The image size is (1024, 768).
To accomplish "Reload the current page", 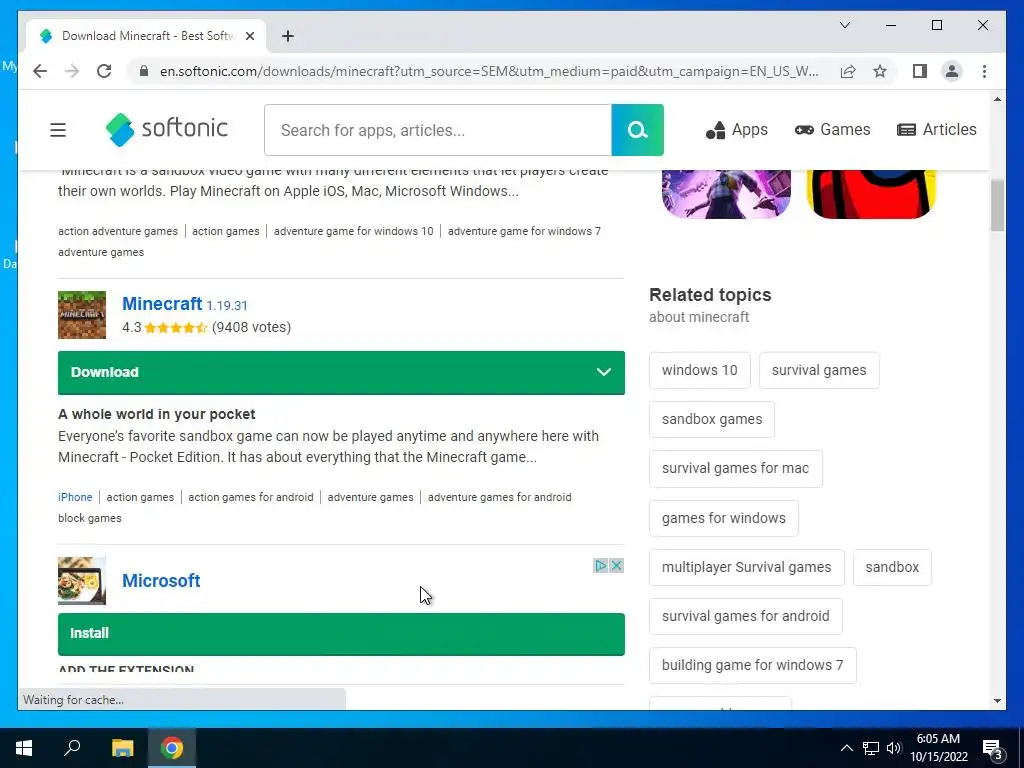I will [104, 71].
